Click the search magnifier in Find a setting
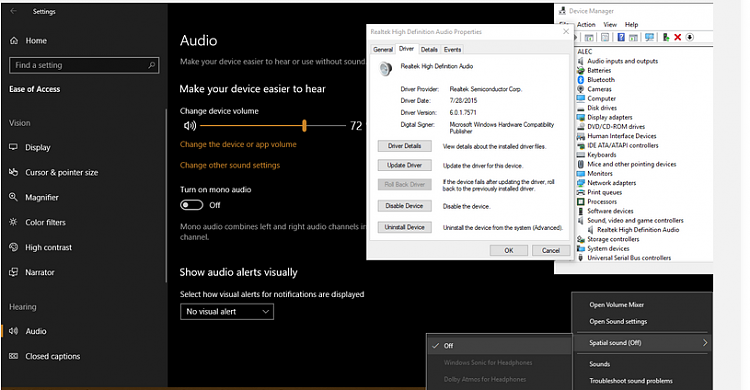This screenshot has width=750, height=390. click(151, 65)
